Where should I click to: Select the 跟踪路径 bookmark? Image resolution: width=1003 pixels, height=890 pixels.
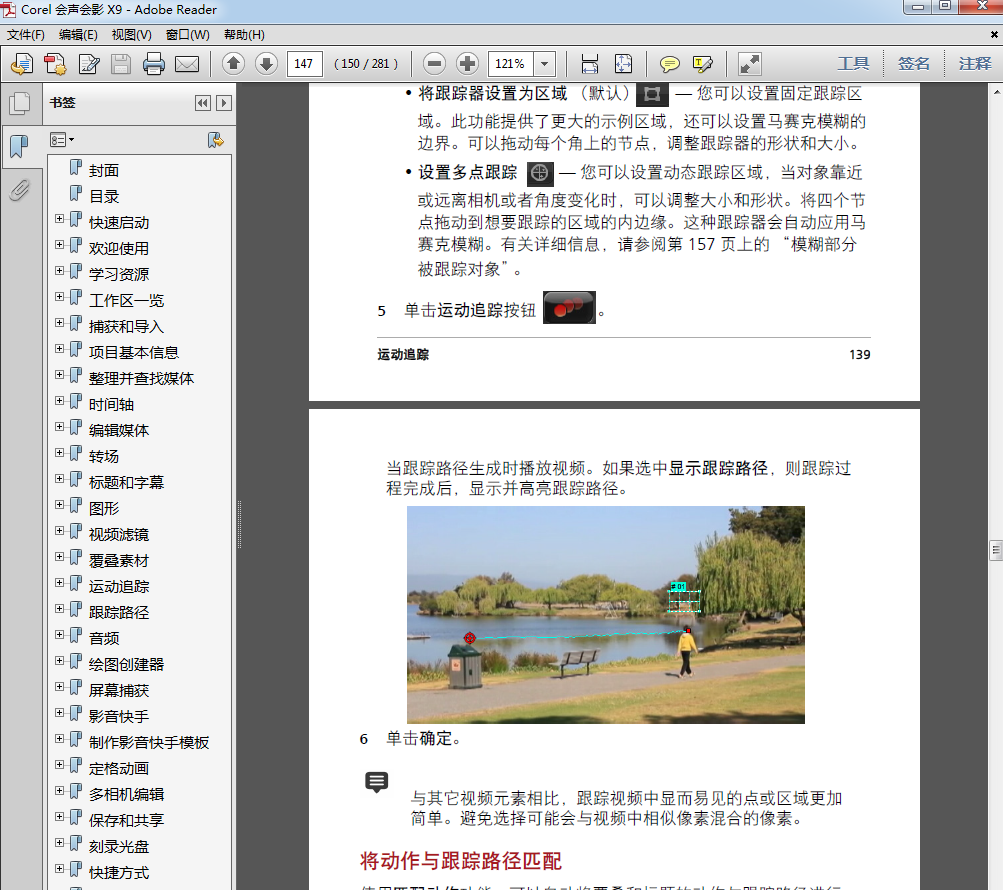[119, 613]
